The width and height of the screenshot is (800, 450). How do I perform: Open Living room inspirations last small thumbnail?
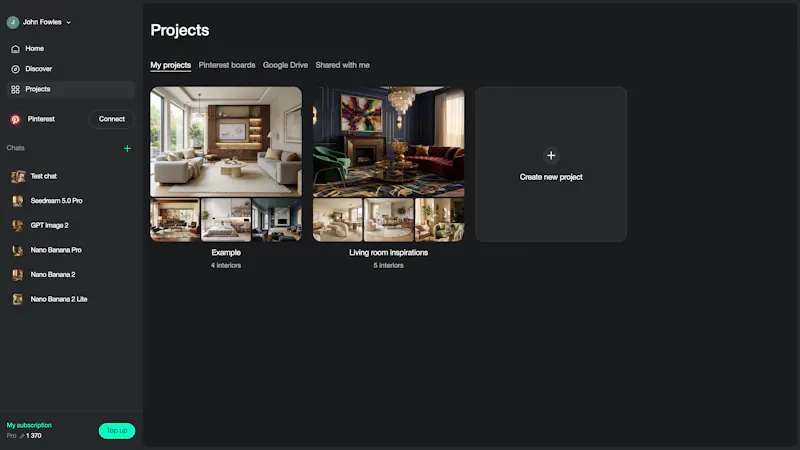(440, 220)
